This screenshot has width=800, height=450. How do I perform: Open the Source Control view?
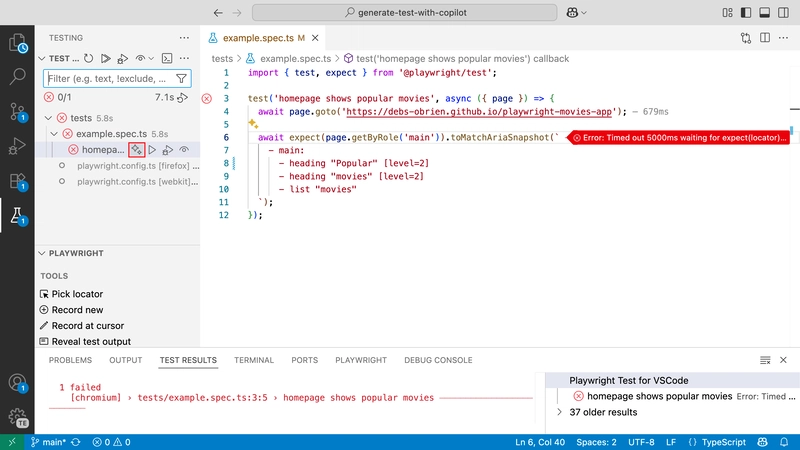[17, 111]
